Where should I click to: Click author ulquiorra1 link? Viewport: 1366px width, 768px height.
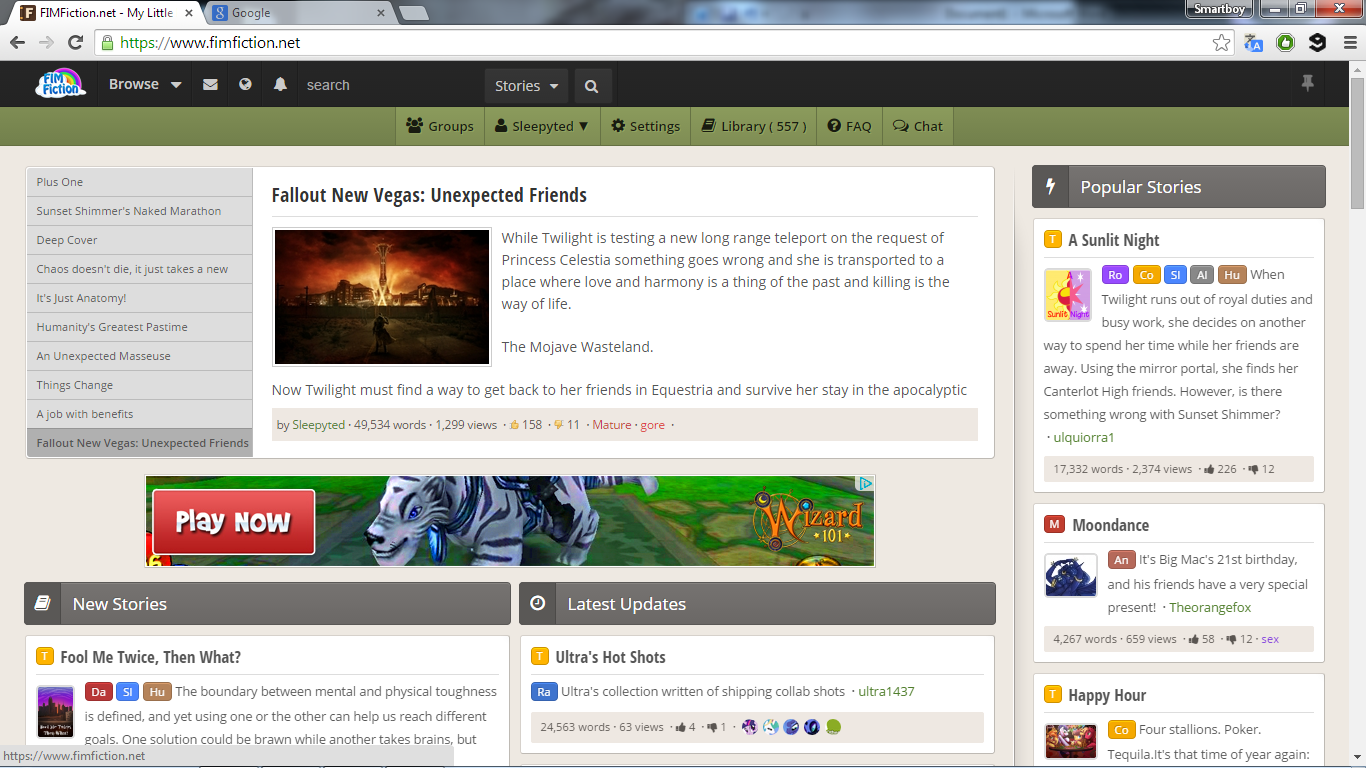[x=1084, y=437]
